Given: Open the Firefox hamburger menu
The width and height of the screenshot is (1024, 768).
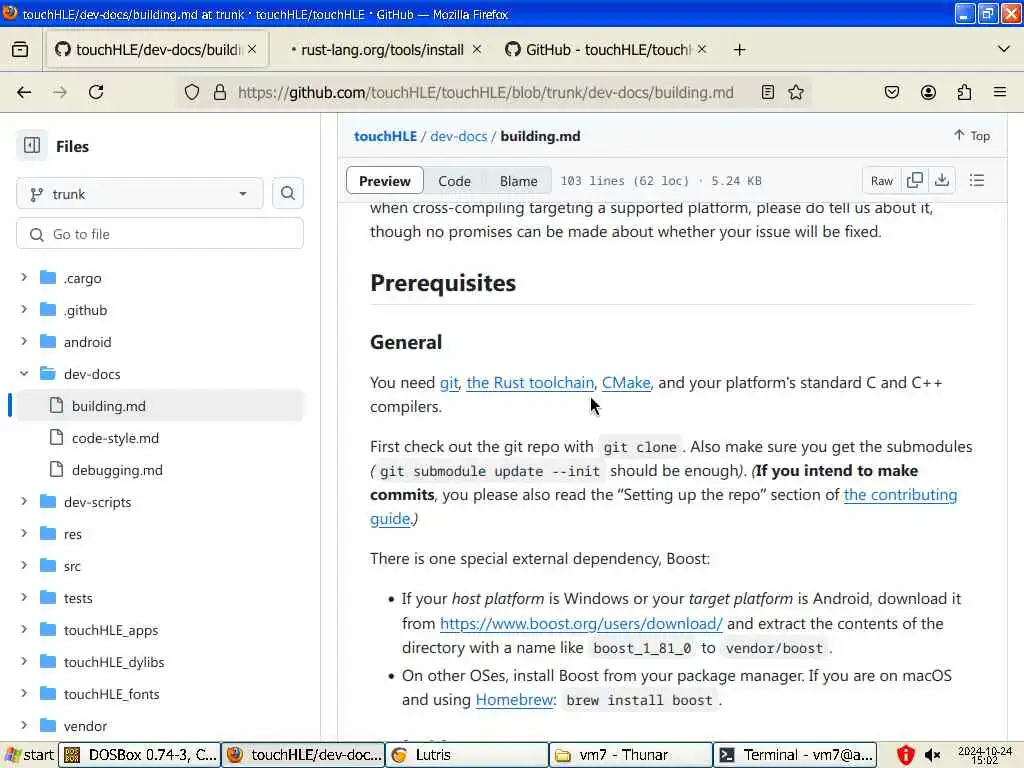Looking at the screenshot, I should pos(1000,92).
